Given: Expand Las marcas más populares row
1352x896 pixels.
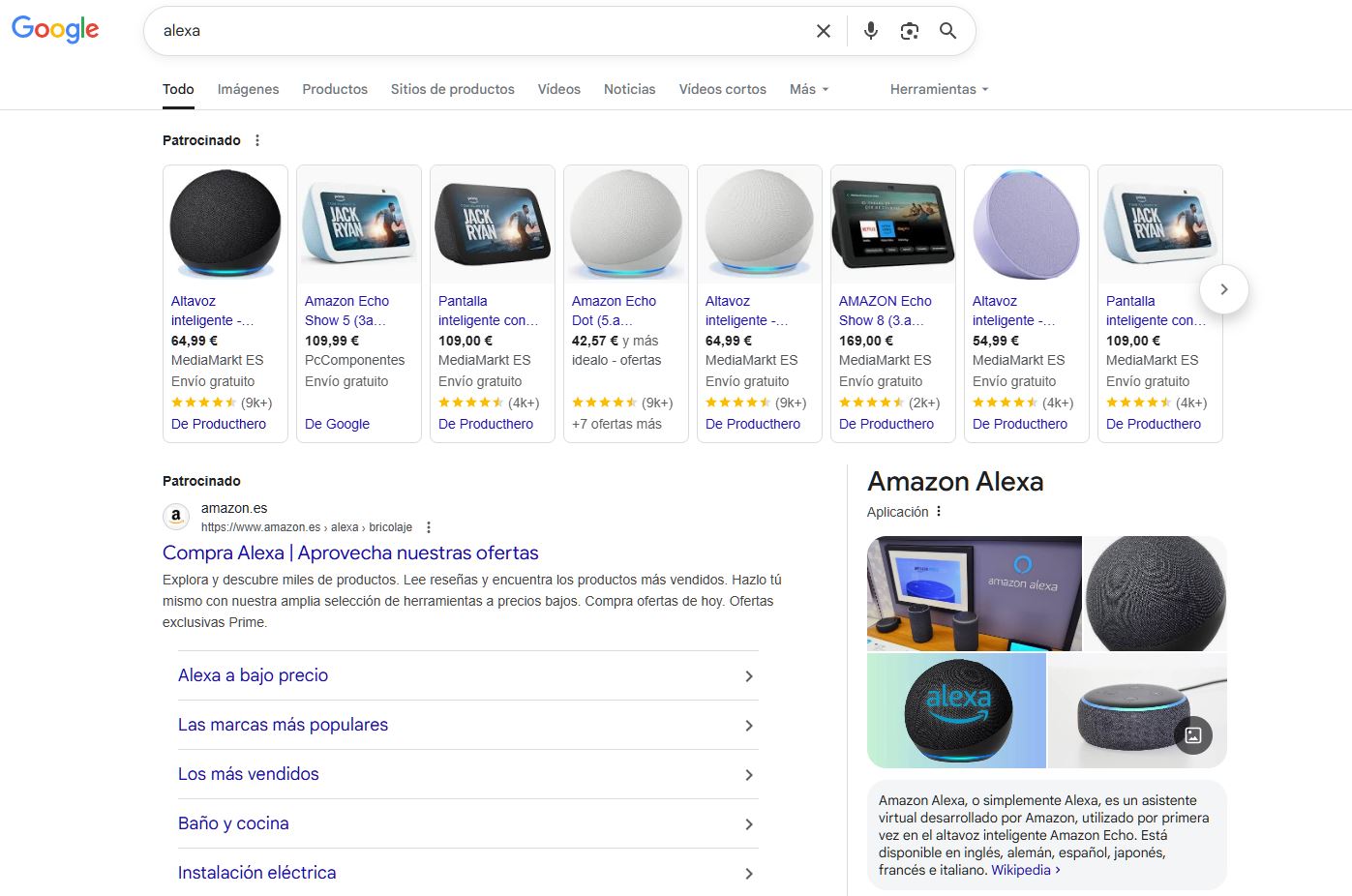Looking at the screenshot, I should point(468,725).
